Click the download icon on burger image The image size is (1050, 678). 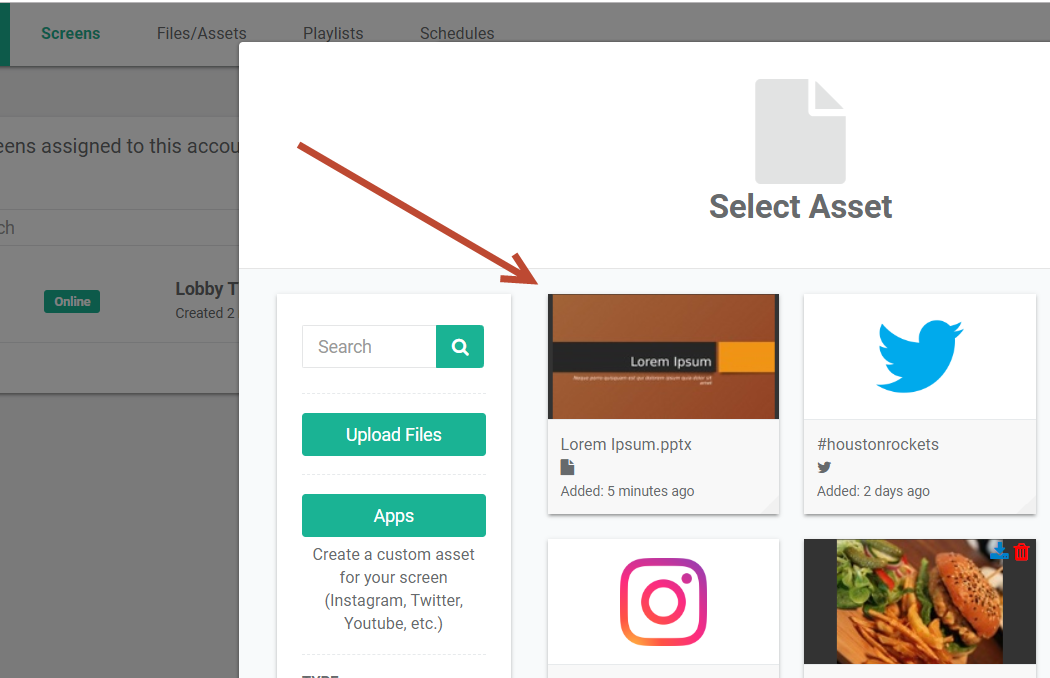tap(998, 551)
